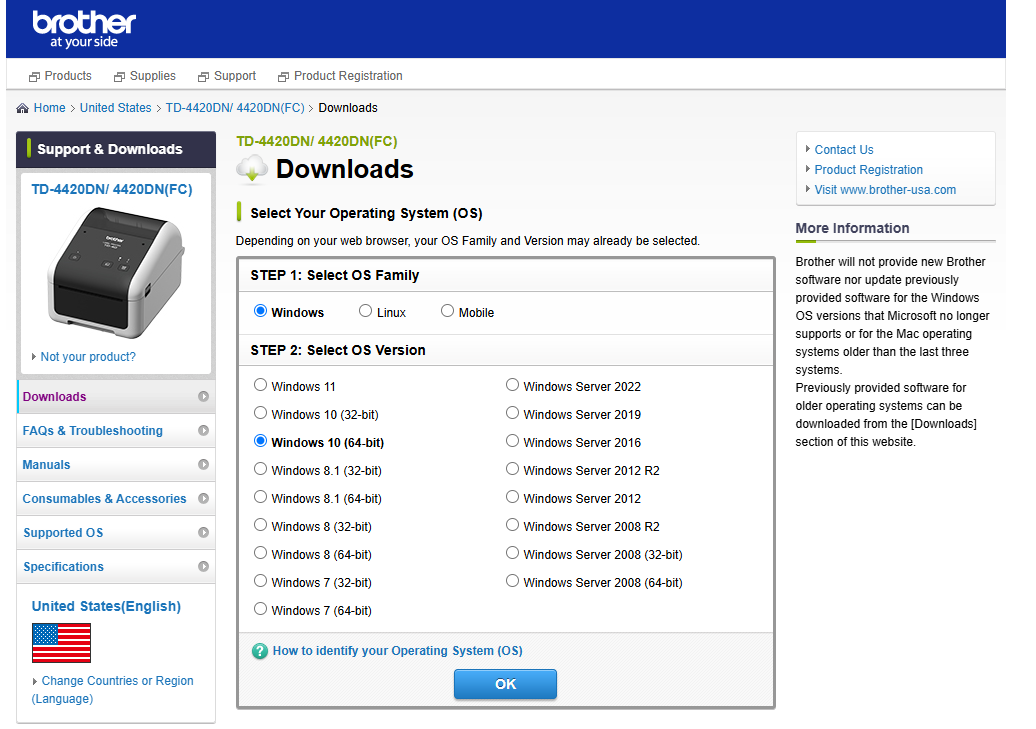Choose Windows 10 (64-bit) radio button
This screenshot has height=729, width=1036.
(x=260, y=441)
